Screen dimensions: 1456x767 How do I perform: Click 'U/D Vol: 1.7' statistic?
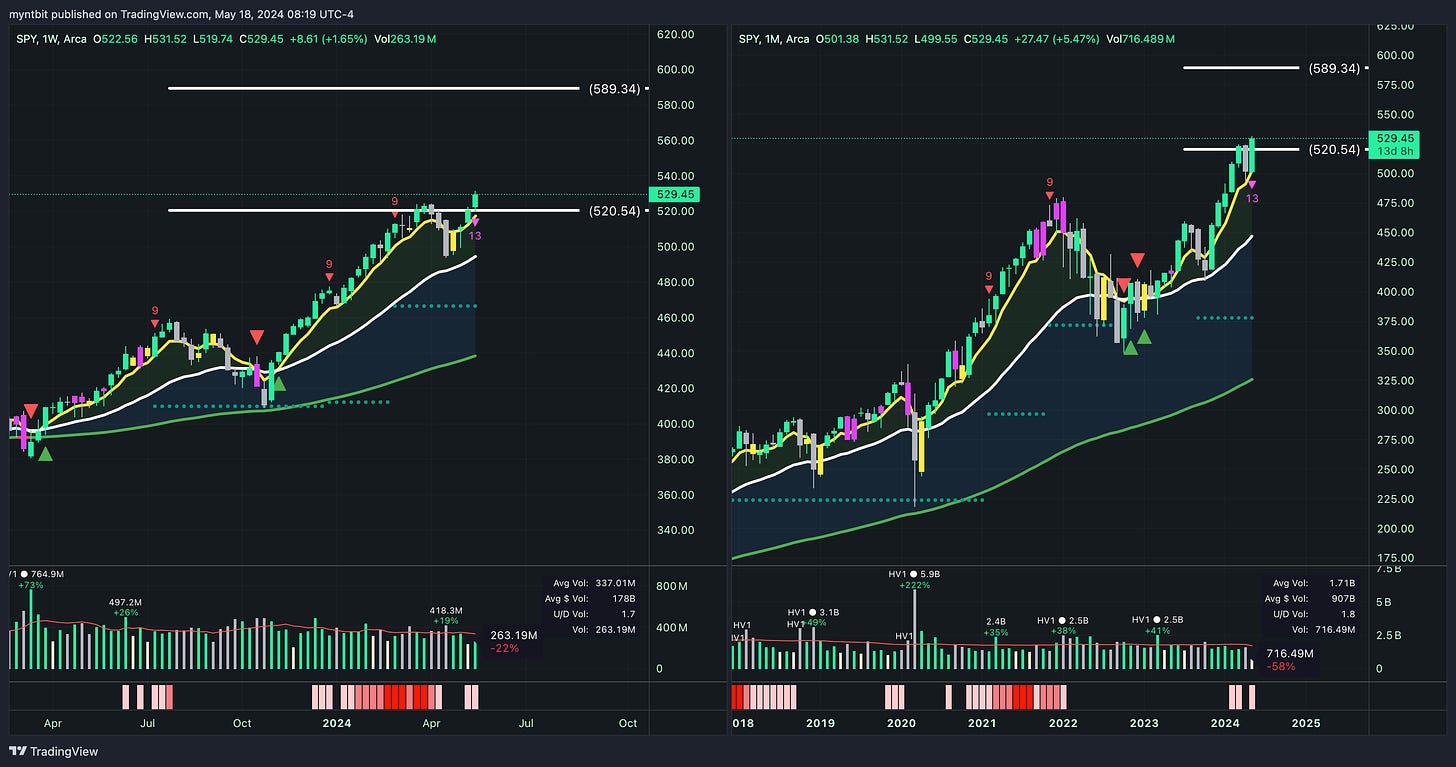[x=596, y=615]
